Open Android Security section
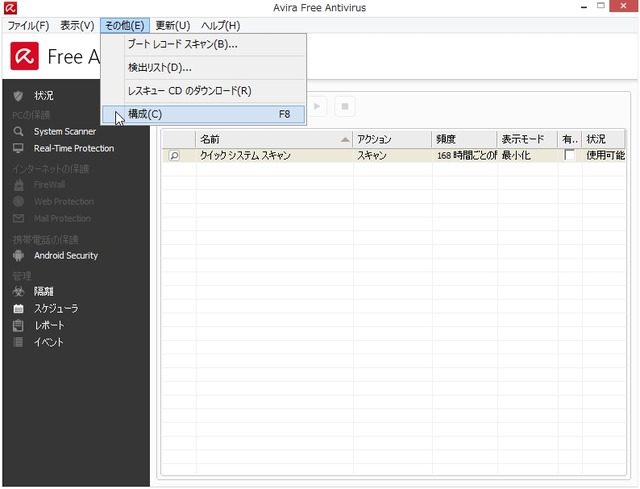The width and height of the screenshot is (640, 489). 66,256
